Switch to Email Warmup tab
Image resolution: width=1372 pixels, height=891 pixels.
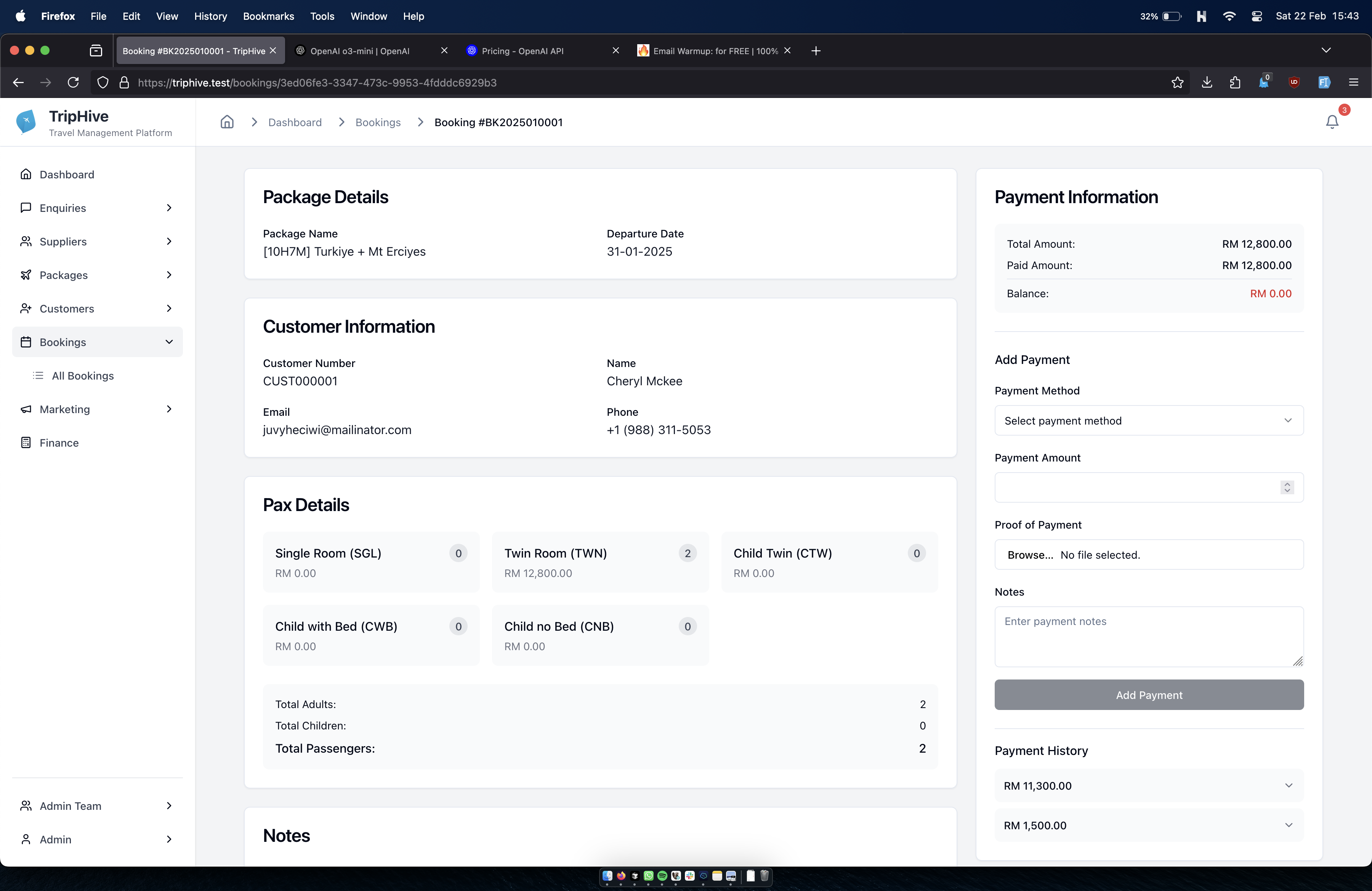715,51
